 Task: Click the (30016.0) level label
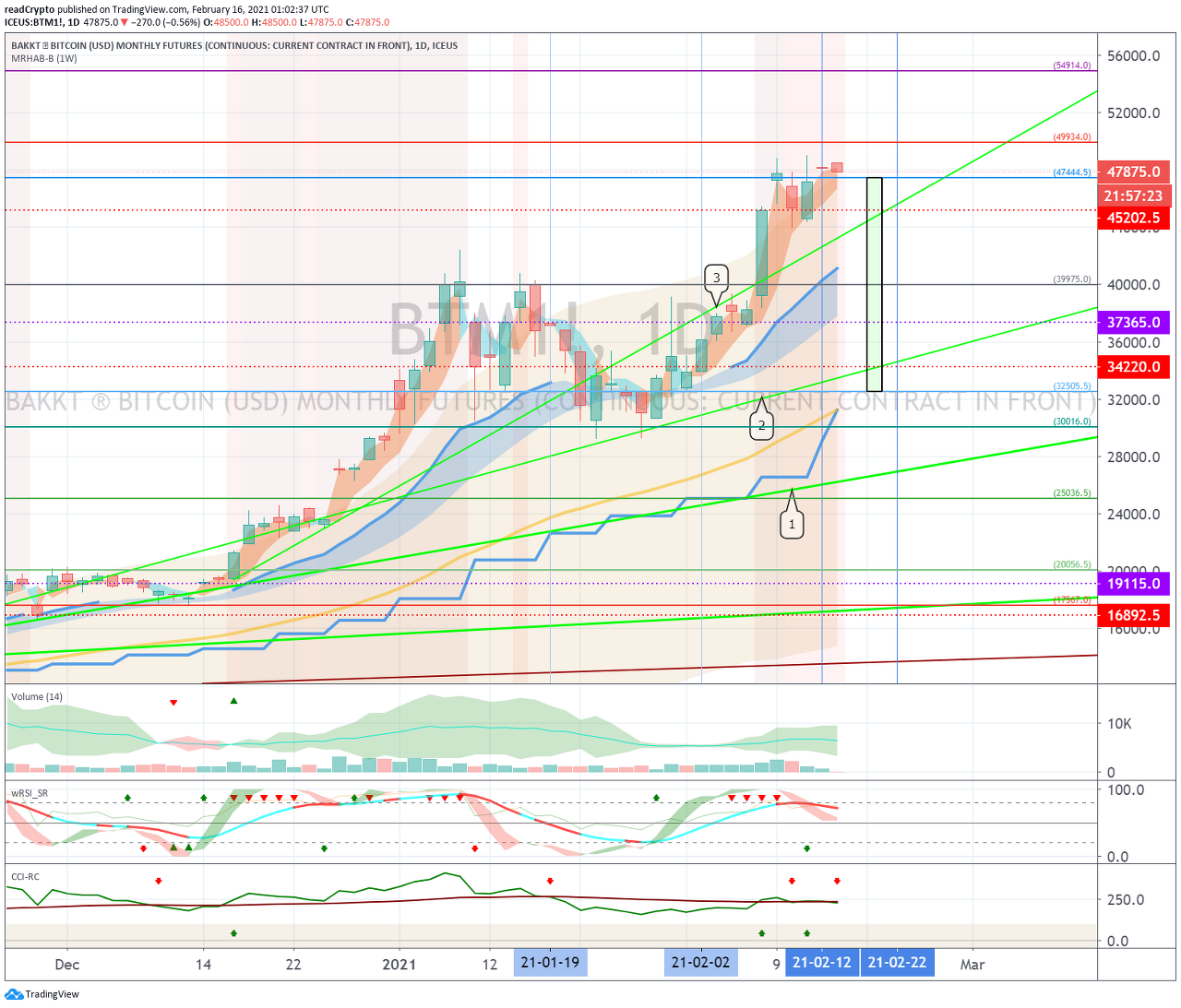1072,421
